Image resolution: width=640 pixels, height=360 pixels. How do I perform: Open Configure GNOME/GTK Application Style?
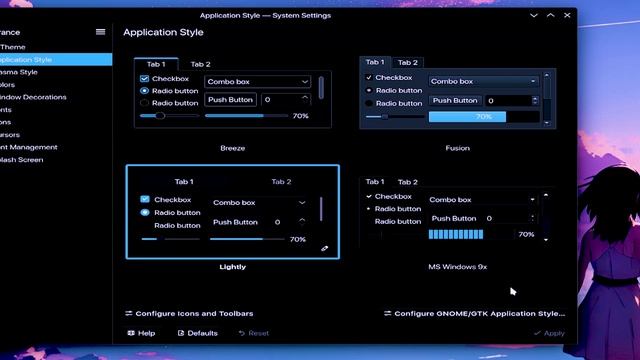pos(474,313)
